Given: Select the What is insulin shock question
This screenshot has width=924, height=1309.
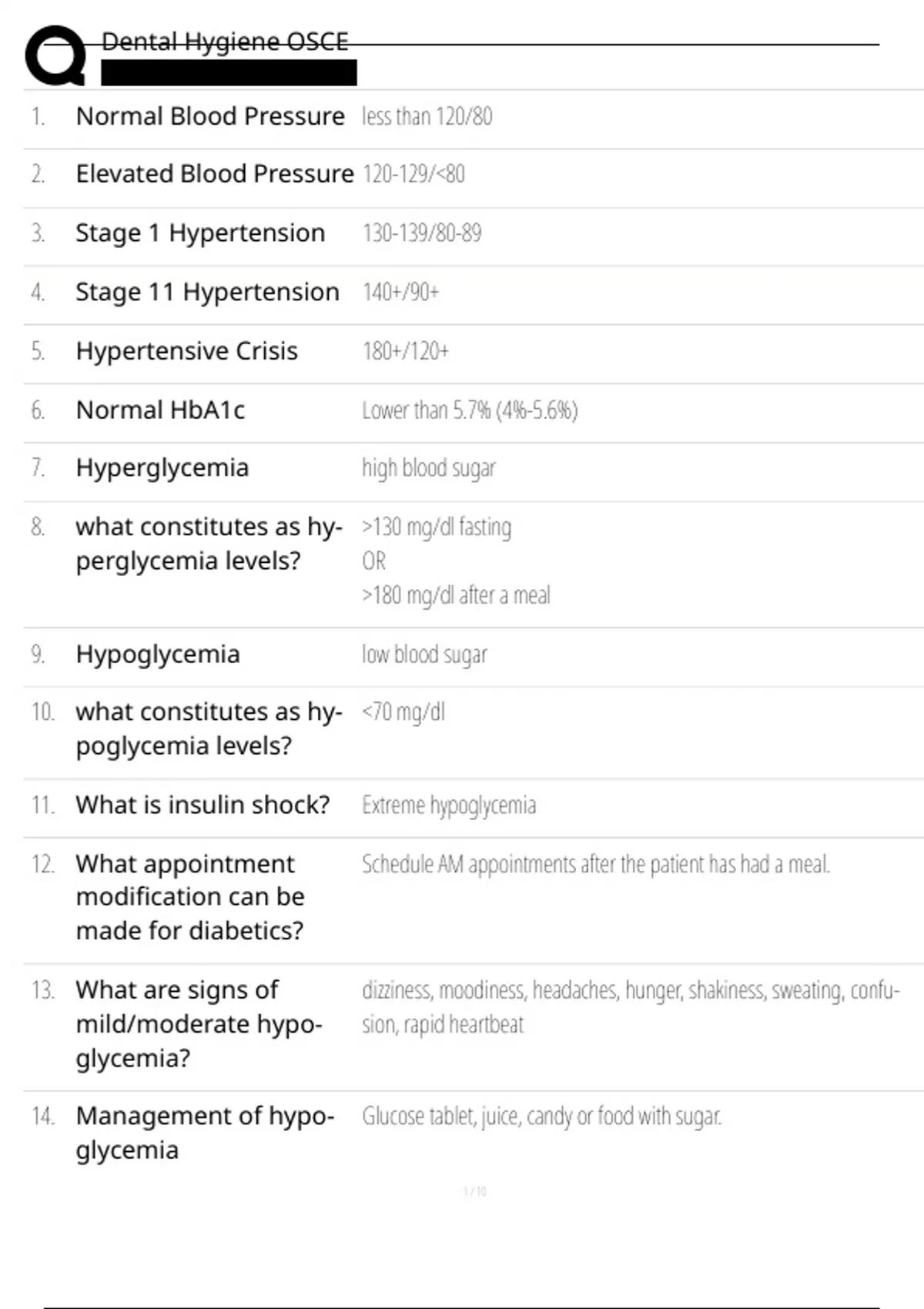Looking at the screenshot, I should pyautogui.click(x=203, y=805).
